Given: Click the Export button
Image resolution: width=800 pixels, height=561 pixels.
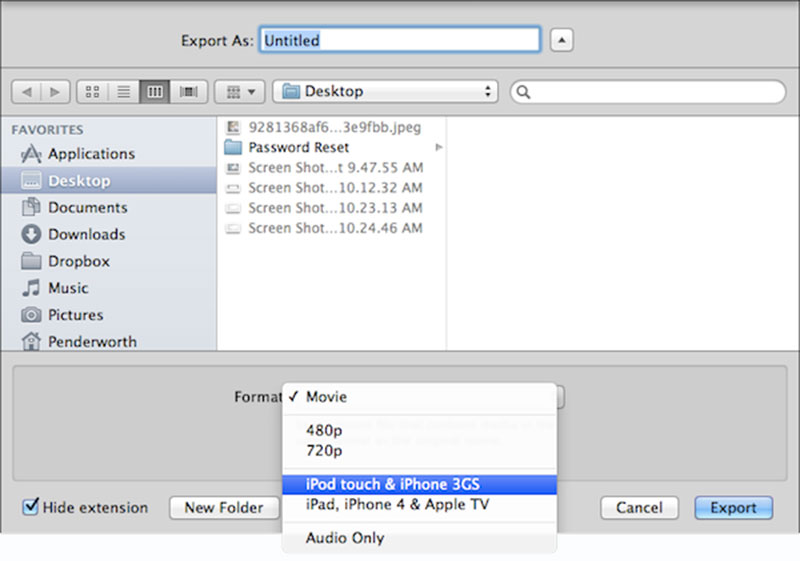Looking at the screenshot, I should tap(733, 508).
